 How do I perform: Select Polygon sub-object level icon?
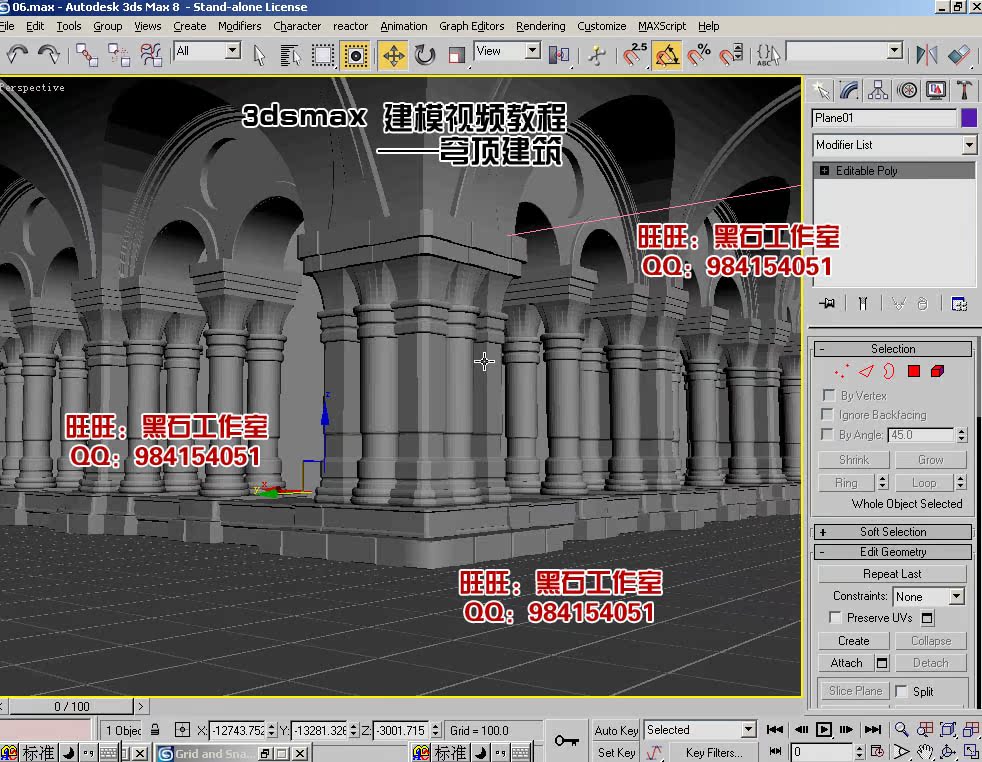click(x=913, y=372)
